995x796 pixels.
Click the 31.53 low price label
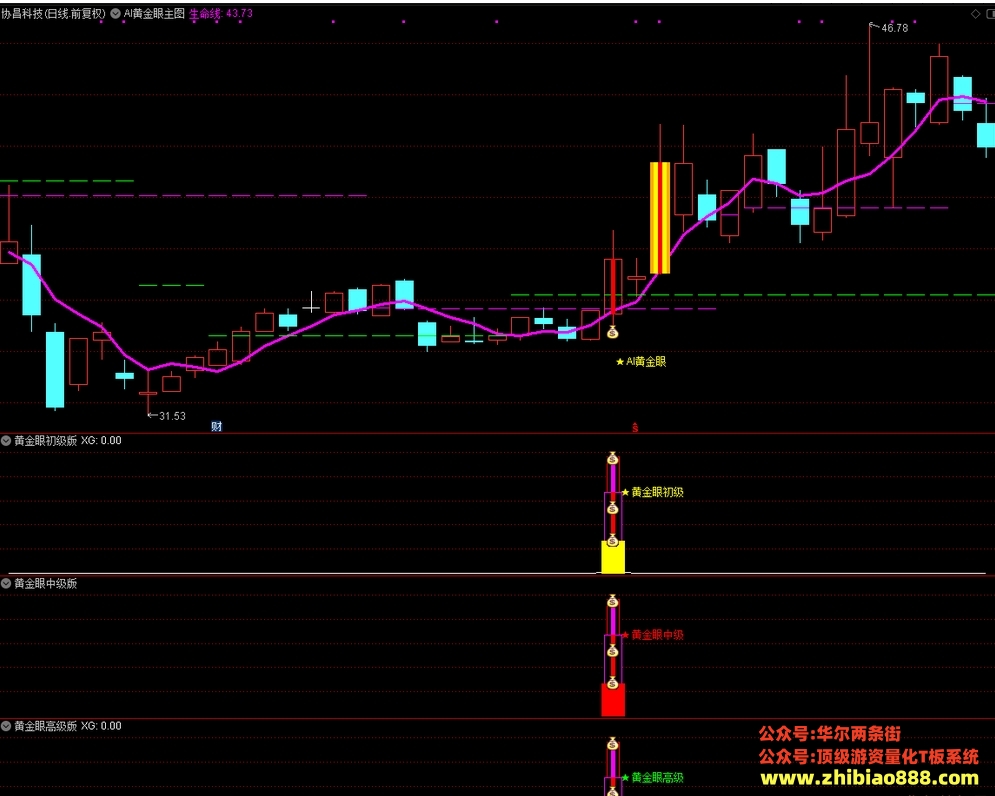pyautogui.click(x=172, y=416)
